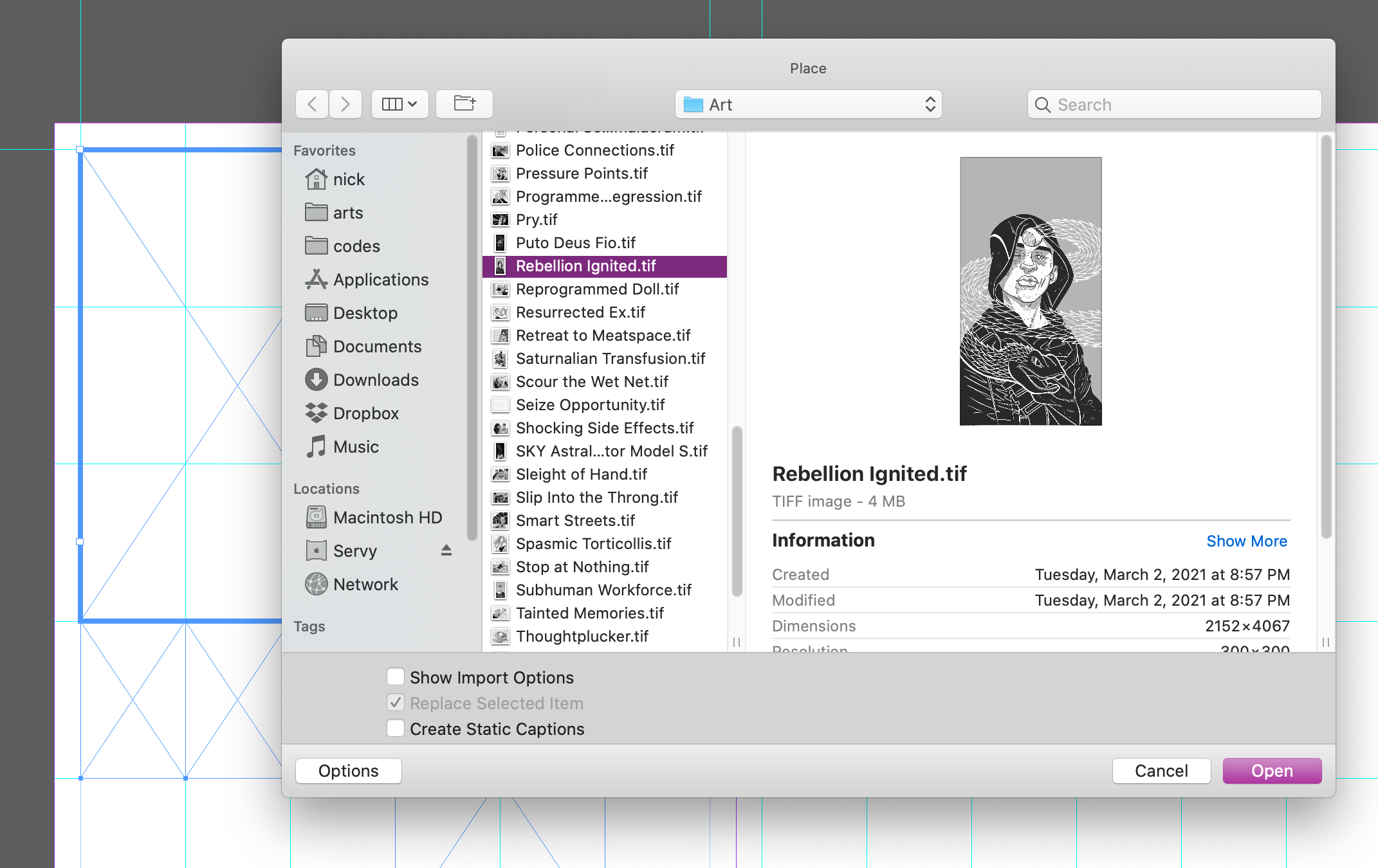This screenshot has width=1378, height=868.
Task: Click the Macintosh HD location icon
Action: click(x=316, y=517)
